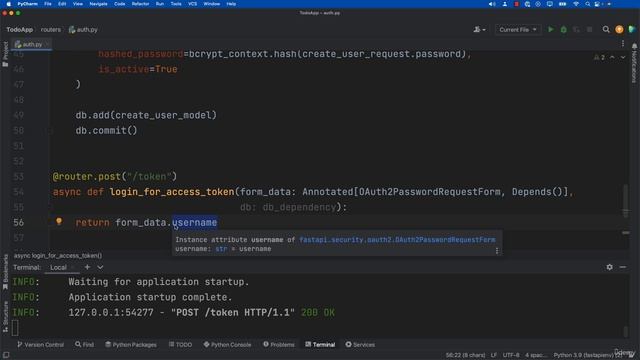Open the VCS menu
This screenshot has height=360, width=640.
point(192,4)
